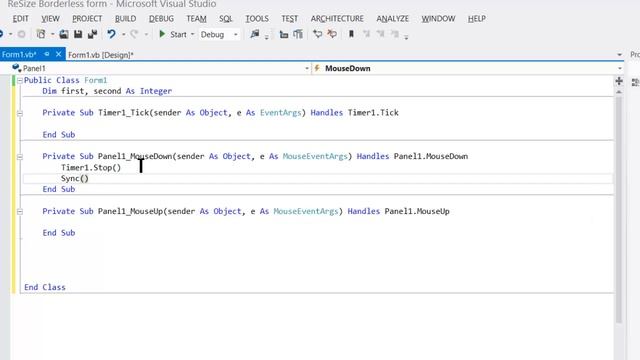Click the 'End Class' line

pos(44,287)
